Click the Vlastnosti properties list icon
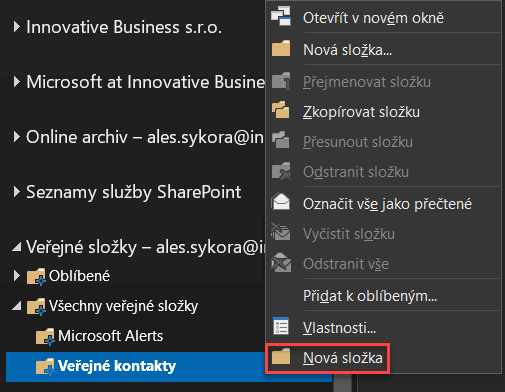The height and width of the screenshot is (392, 505). click(281, 326)
